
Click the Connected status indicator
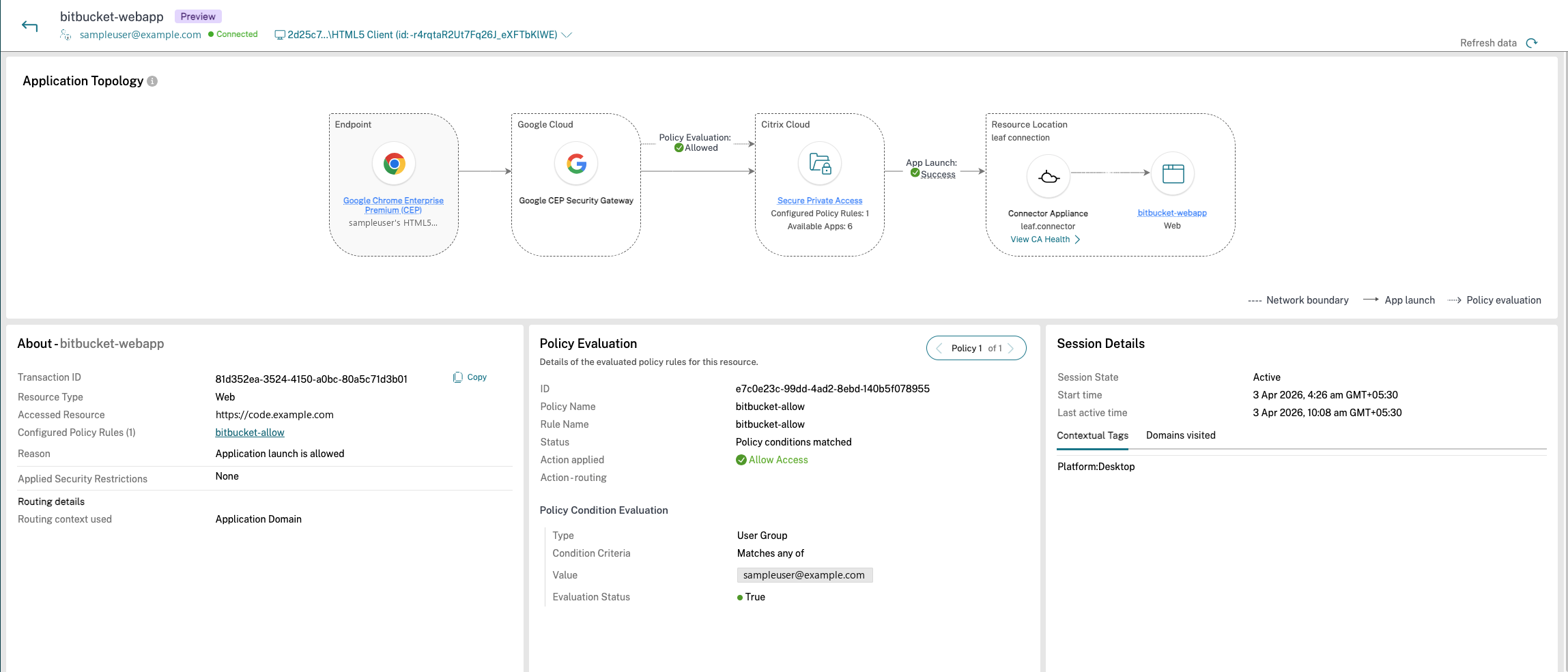point(233,34)
